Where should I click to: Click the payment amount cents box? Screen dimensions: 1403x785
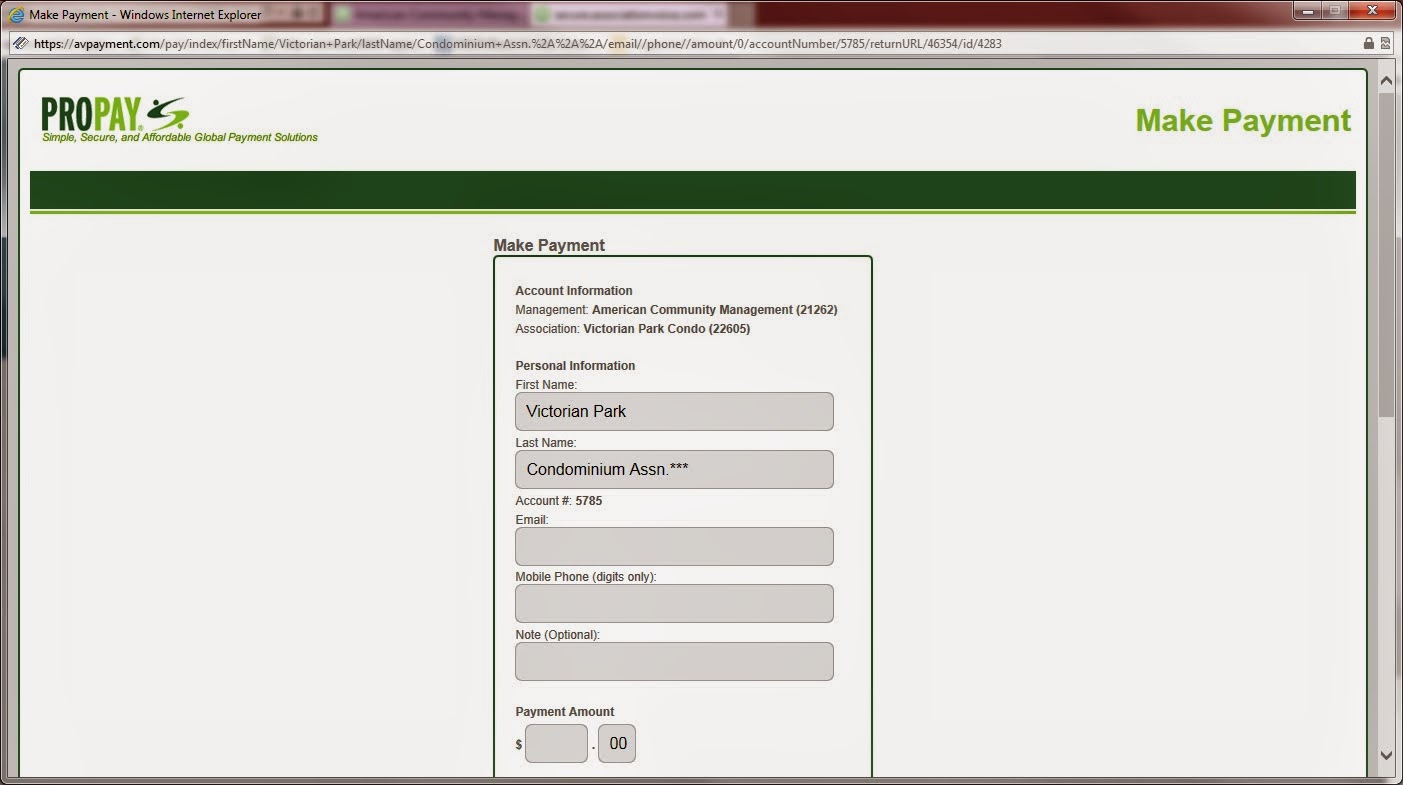click(x=617, y=744)
